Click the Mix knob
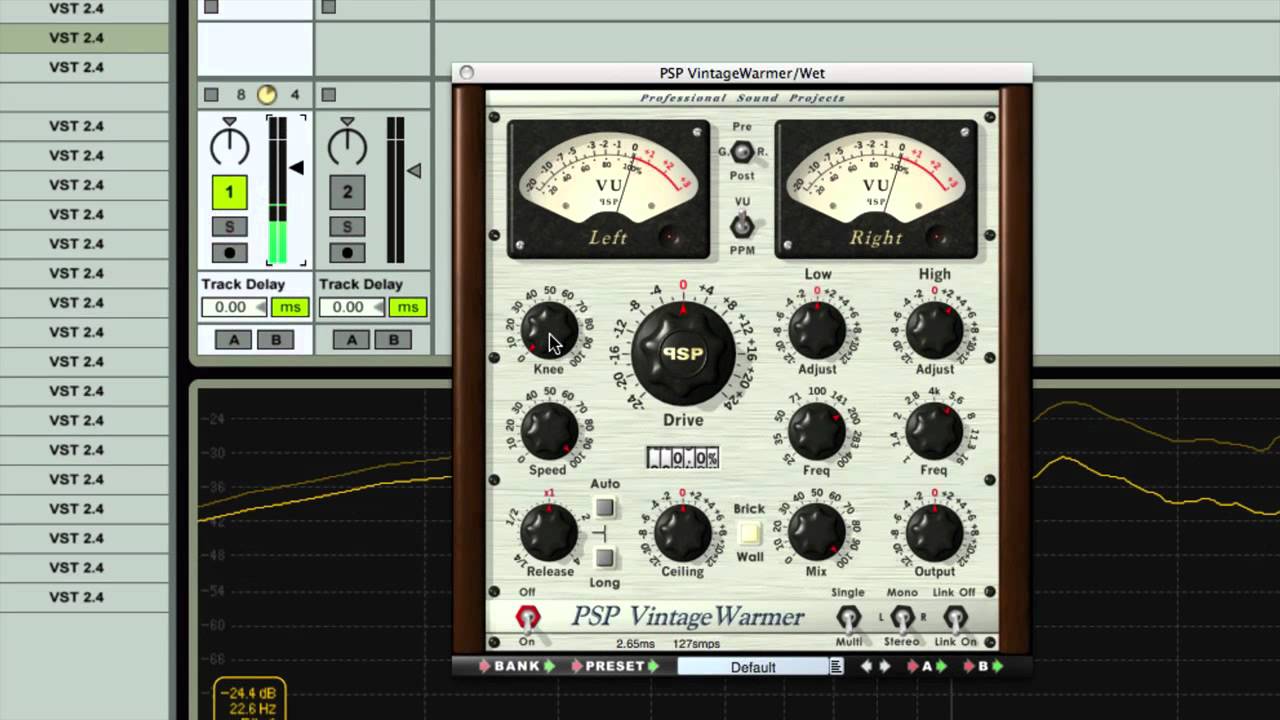This screenshot has width=1280, height=720. tap(817, 532)
